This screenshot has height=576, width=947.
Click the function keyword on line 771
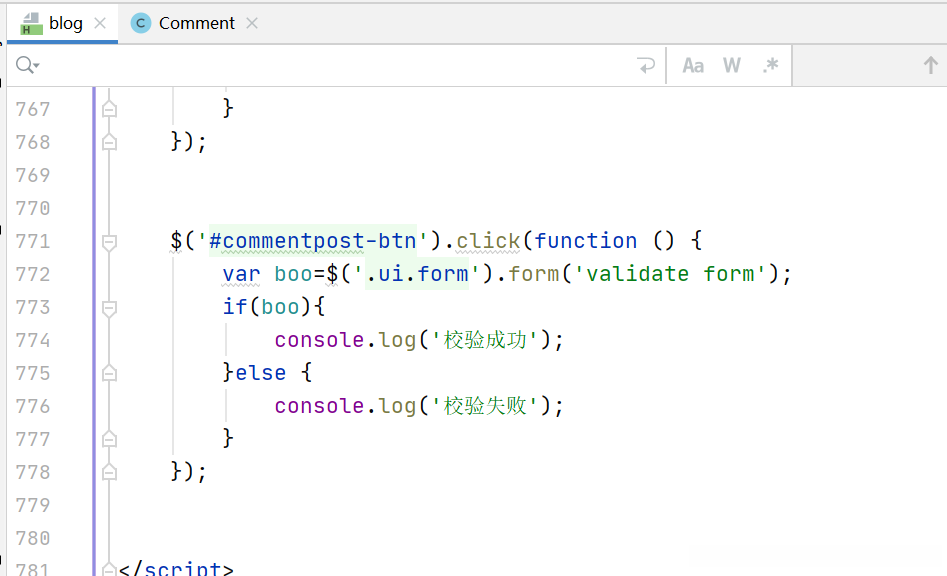click(x=585, y=241)
